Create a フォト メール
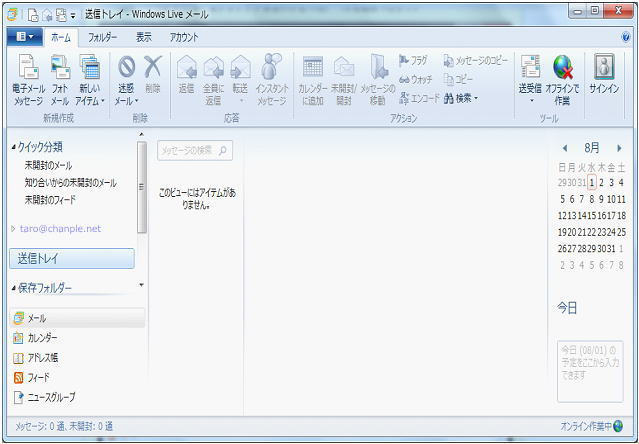 pos(60,80)
